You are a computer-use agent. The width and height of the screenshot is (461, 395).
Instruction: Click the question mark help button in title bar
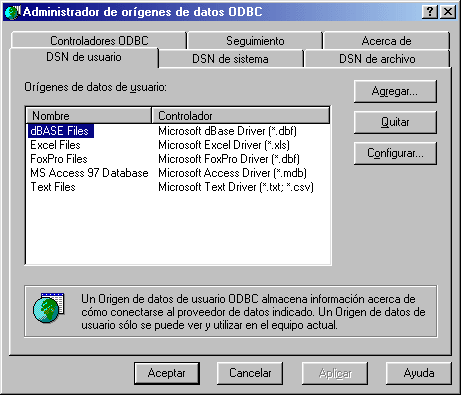(430, 12)
